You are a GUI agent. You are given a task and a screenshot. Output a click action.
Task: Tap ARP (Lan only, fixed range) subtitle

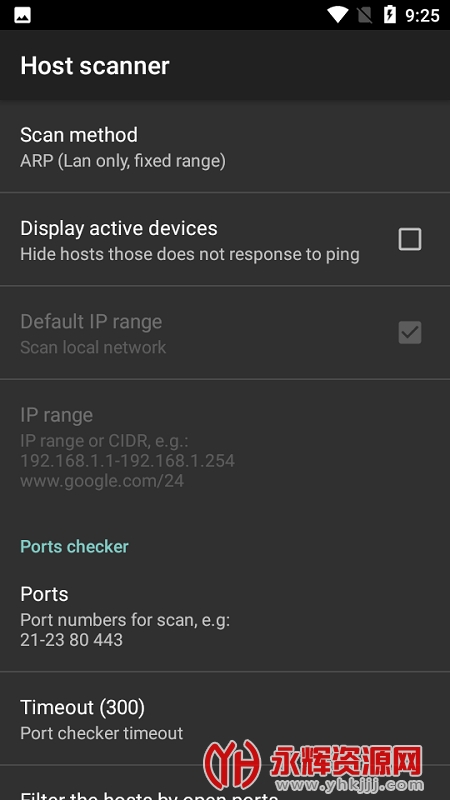[x=123, y=161]
